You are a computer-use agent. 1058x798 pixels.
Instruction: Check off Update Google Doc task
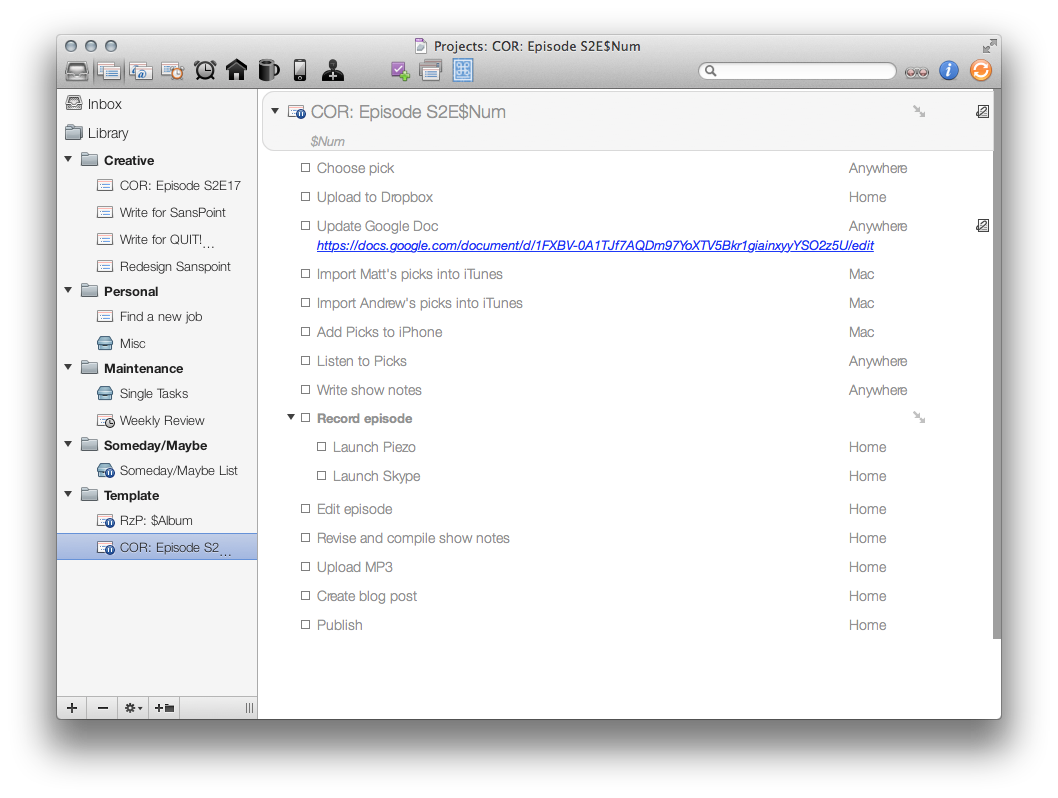306,225
